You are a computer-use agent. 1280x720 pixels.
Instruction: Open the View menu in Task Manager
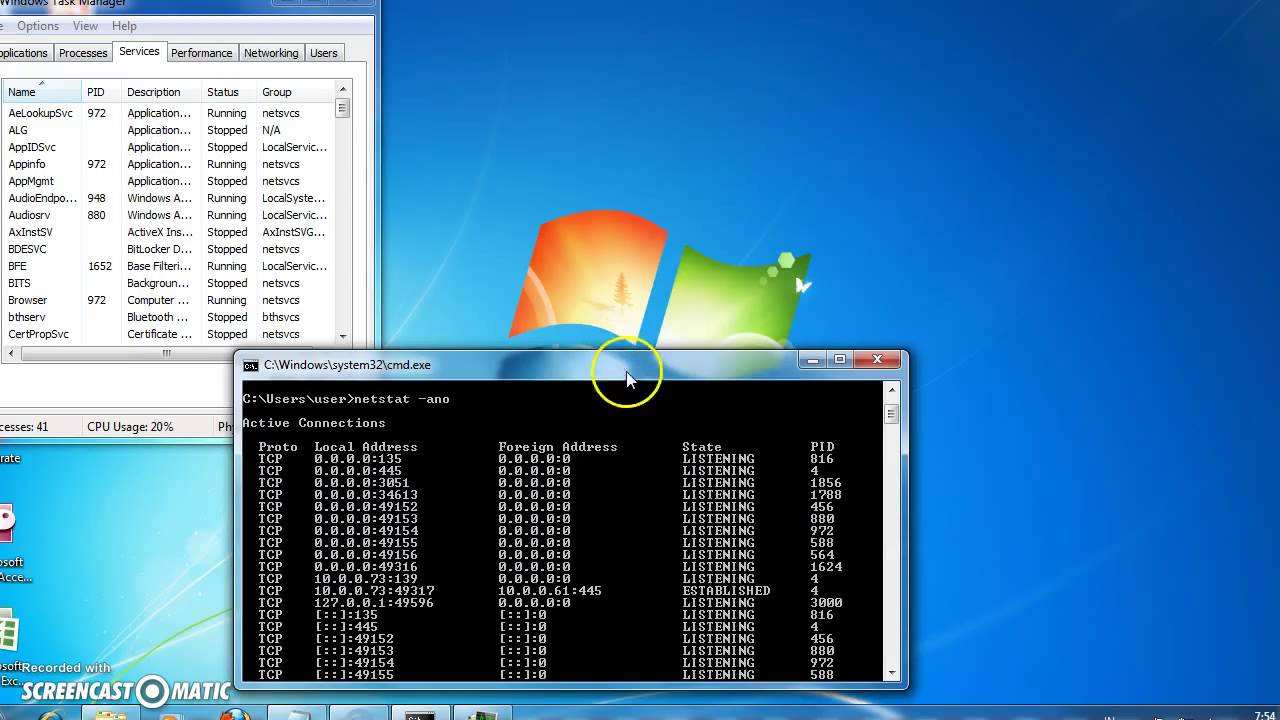pos(85,26)
